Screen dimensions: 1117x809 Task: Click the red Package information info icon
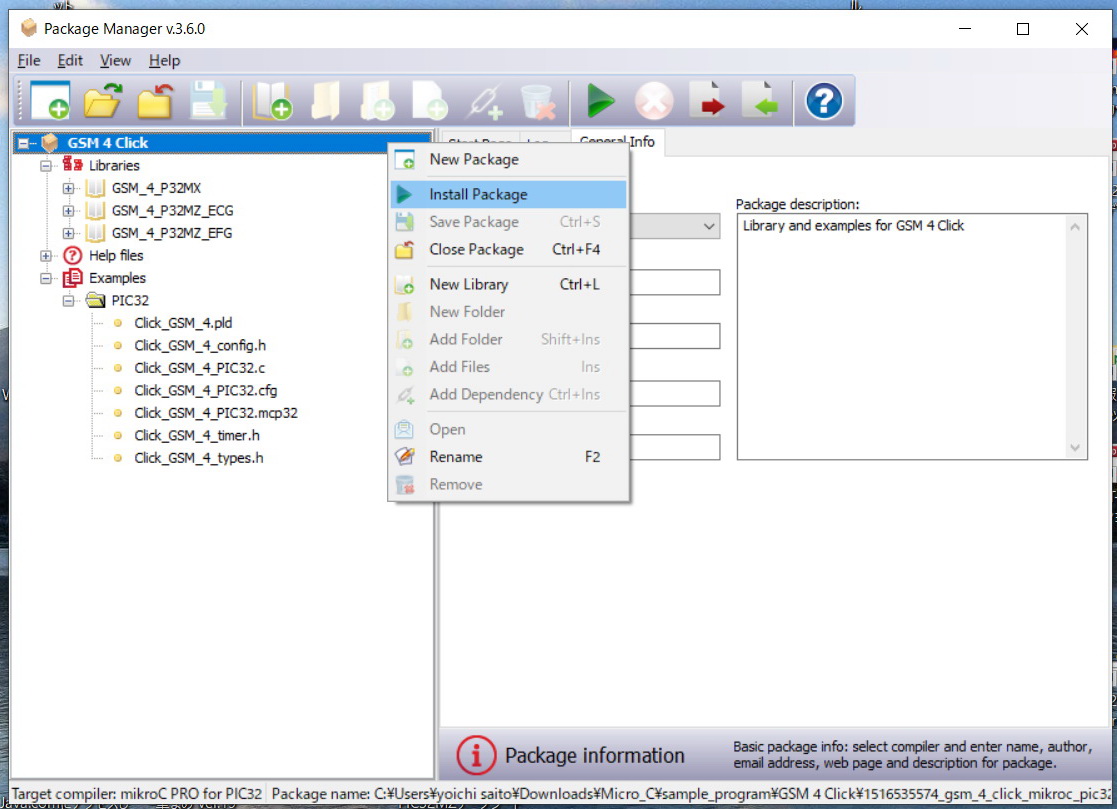(x=475, y=755)
